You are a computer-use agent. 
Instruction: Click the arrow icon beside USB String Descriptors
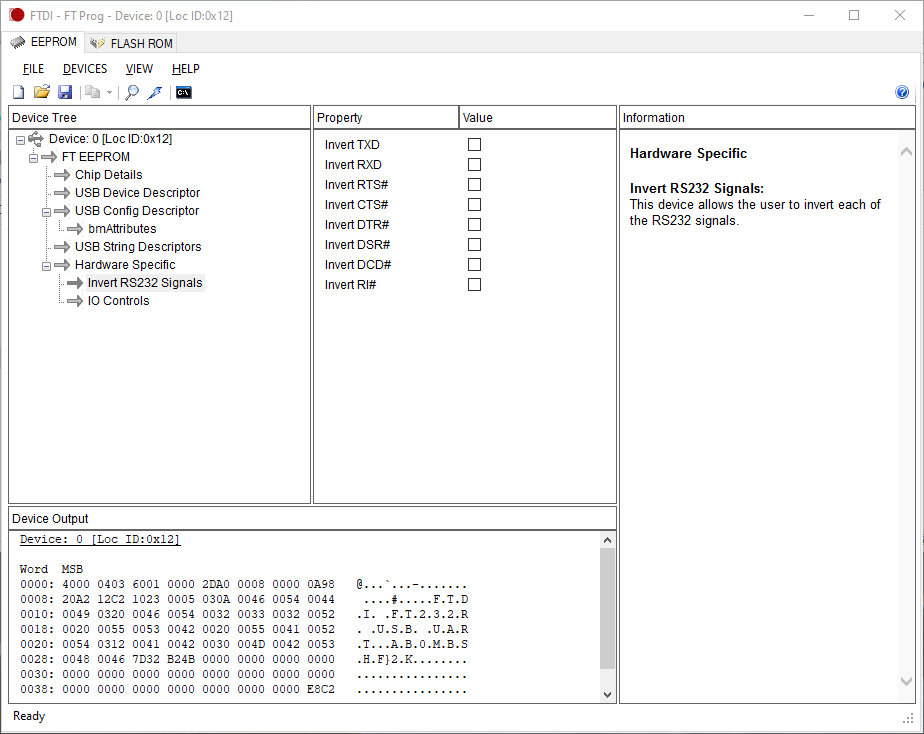[62, 247]
